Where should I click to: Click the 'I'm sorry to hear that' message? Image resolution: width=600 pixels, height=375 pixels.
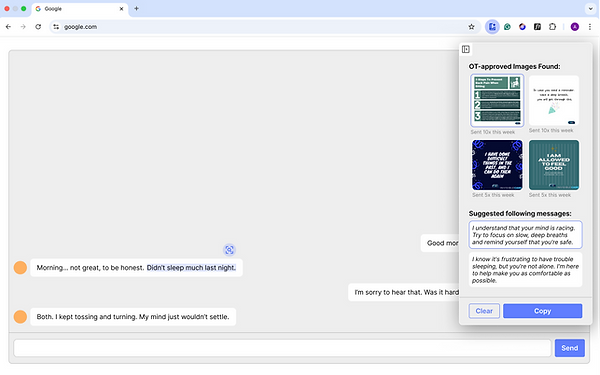(404, 292)
